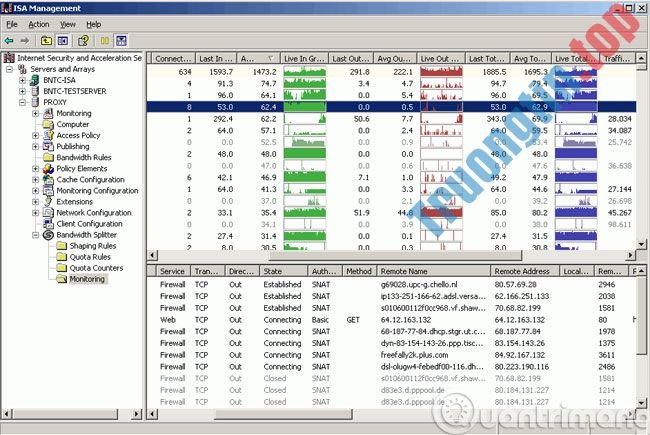650x435 pixels.
Task: Open the File menu
Action: pos(10,23)
